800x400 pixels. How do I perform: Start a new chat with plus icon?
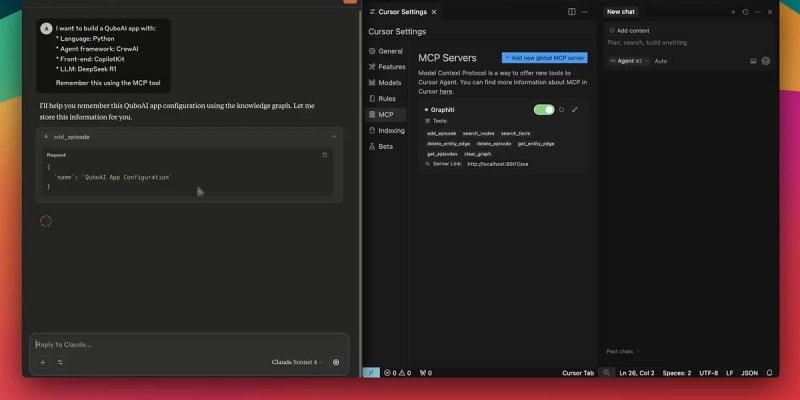point(732,12)
